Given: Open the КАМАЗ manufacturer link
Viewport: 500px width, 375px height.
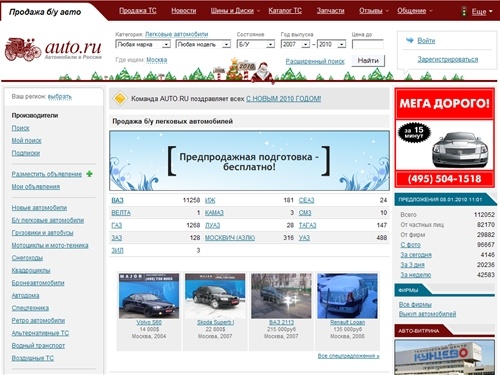Looking at the screenshot, I should point(214,213).
